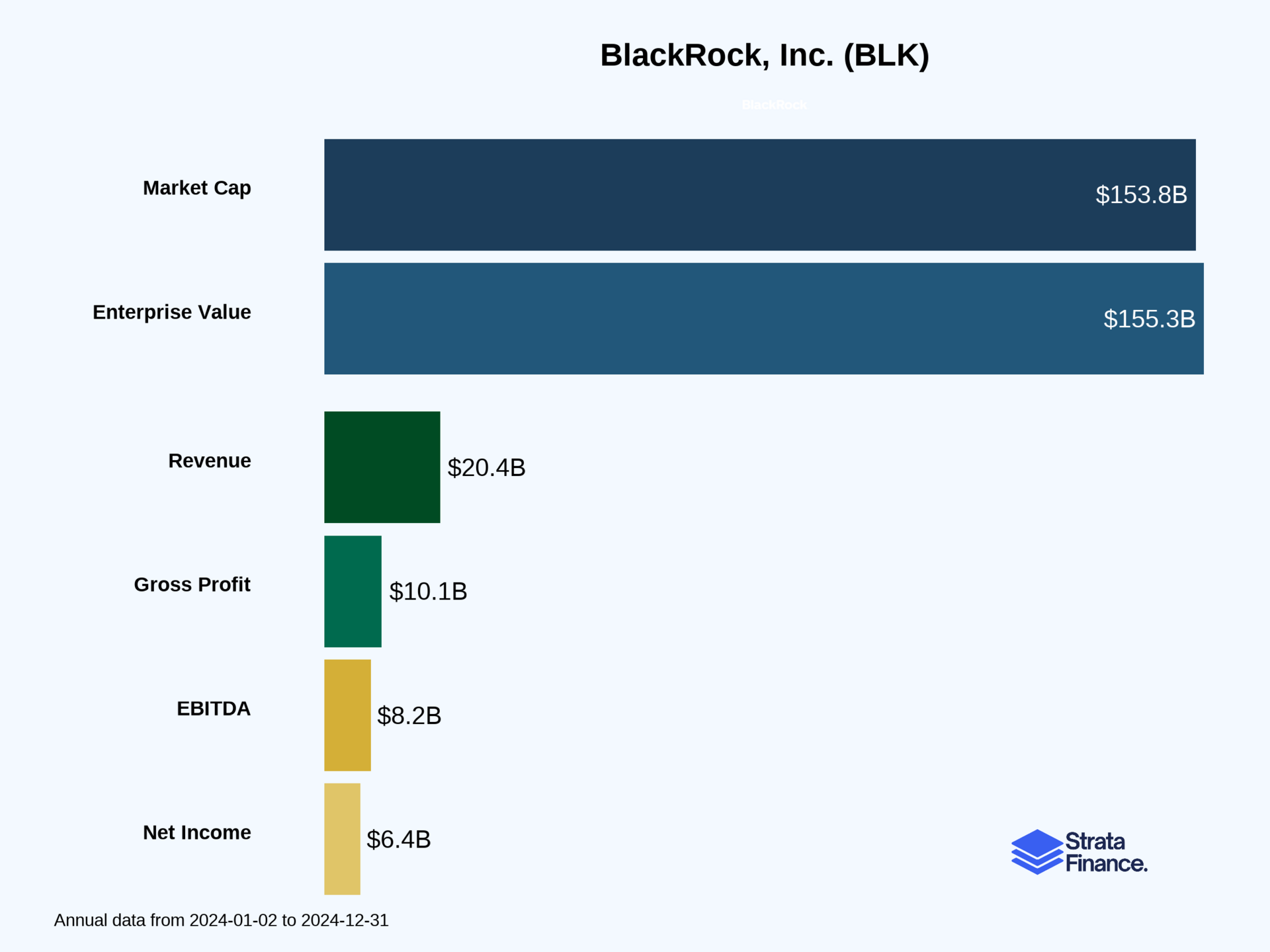The image size is (1270, 952).
Task: Open the chart title BlackRock, Inc. (BLK)
Action: [x=765, y=56]
